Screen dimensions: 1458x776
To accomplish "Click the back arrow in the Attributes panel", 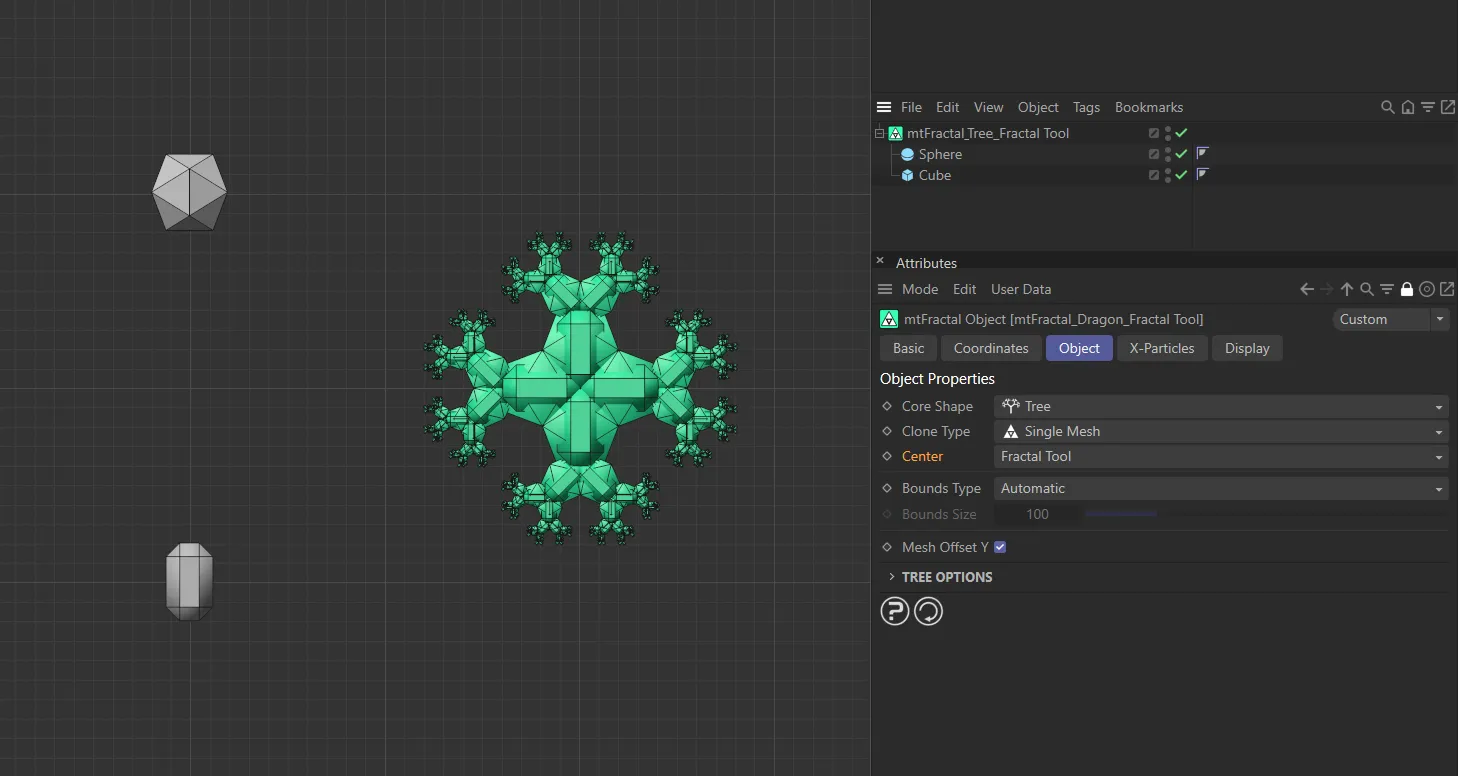I will (1306, 289).
